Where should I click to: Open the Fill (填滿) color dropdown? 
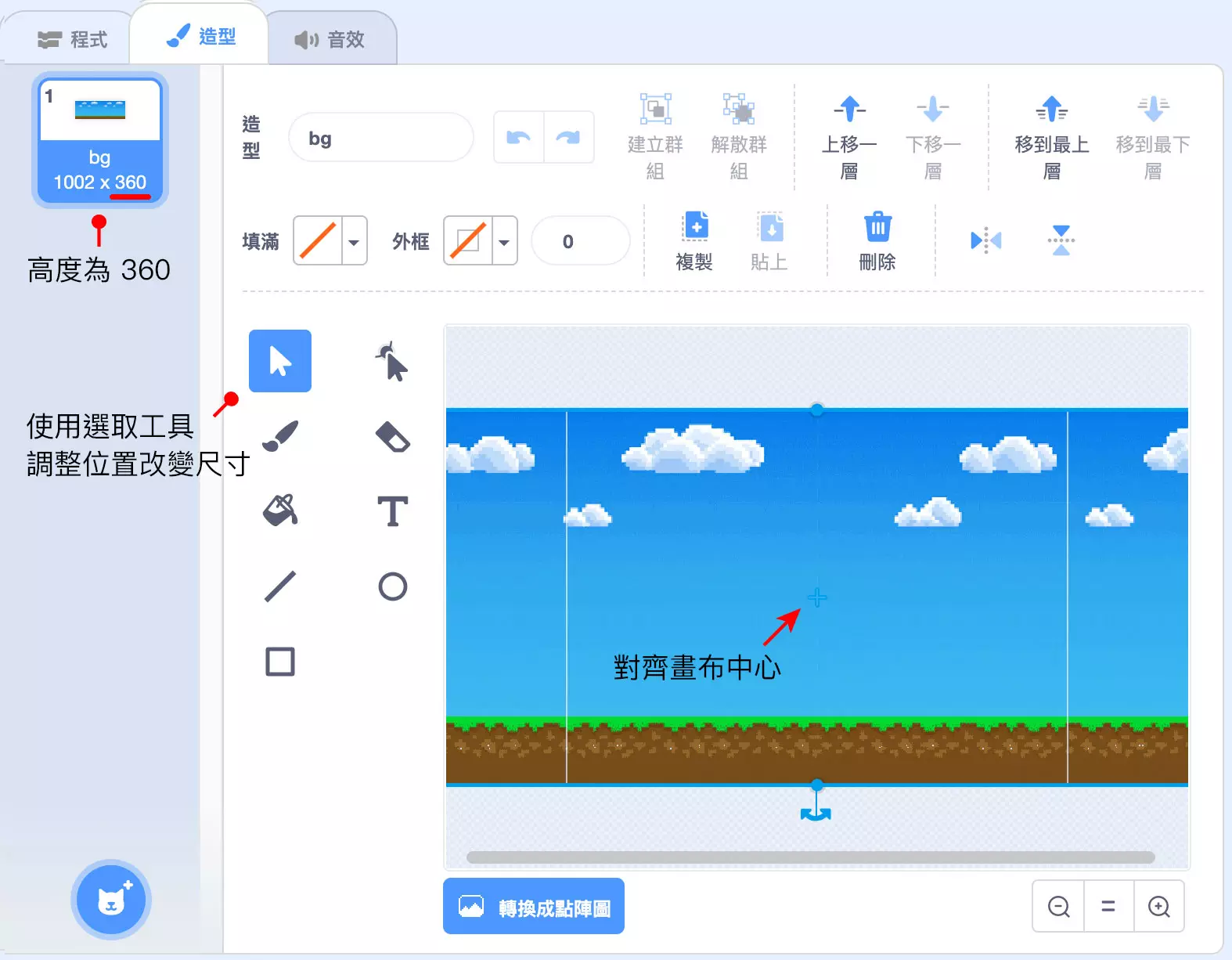click(x=354, y=241)
